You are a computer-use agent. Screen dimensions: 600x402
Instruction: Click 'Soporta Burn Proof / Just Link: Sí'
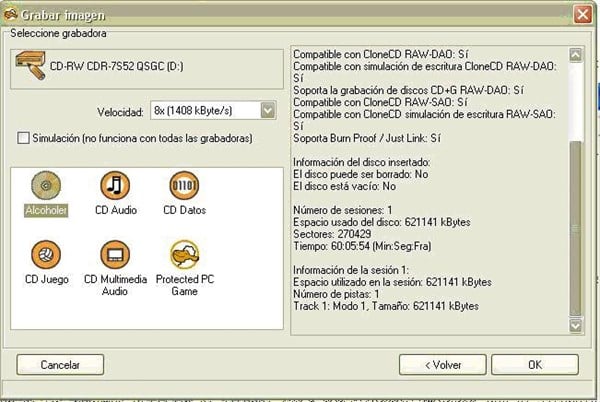367,138
